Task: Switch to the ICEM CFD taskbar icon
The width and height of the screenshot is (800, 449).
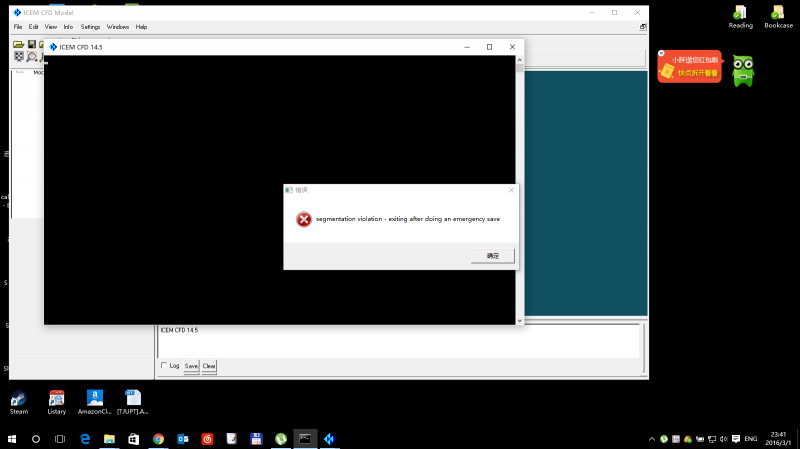Action: click(330, 439)
